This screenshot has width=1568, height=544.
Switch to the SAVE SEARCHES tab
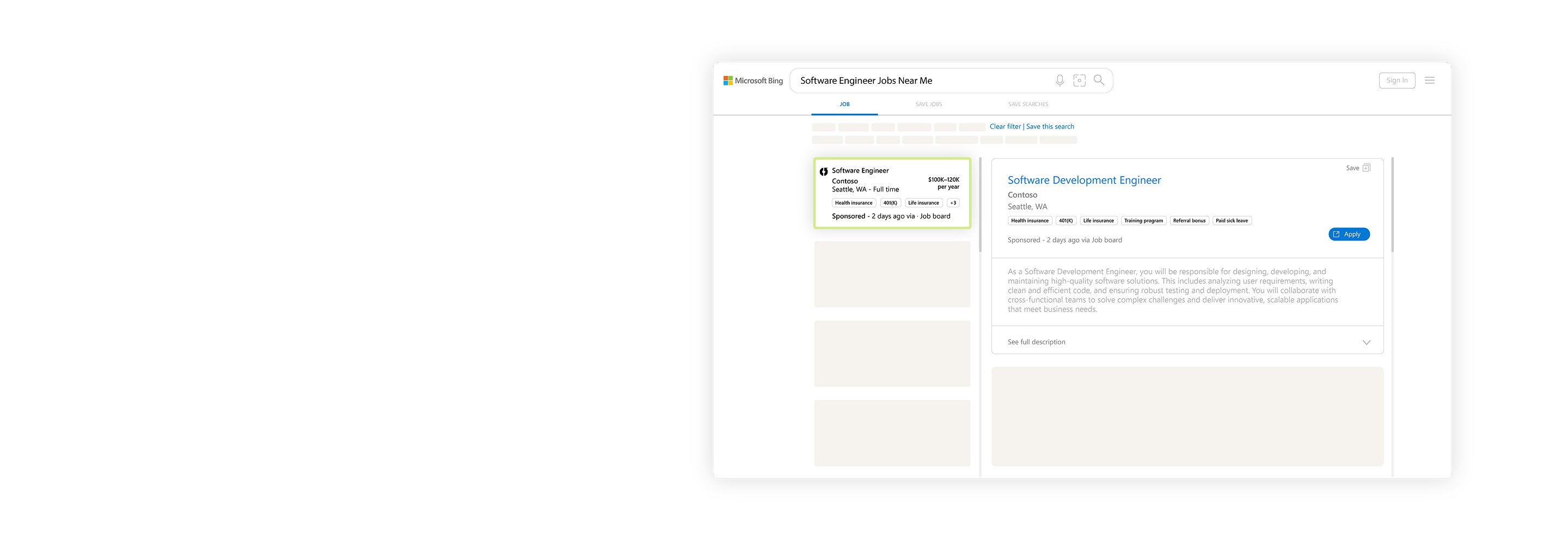pos(1027,104)
